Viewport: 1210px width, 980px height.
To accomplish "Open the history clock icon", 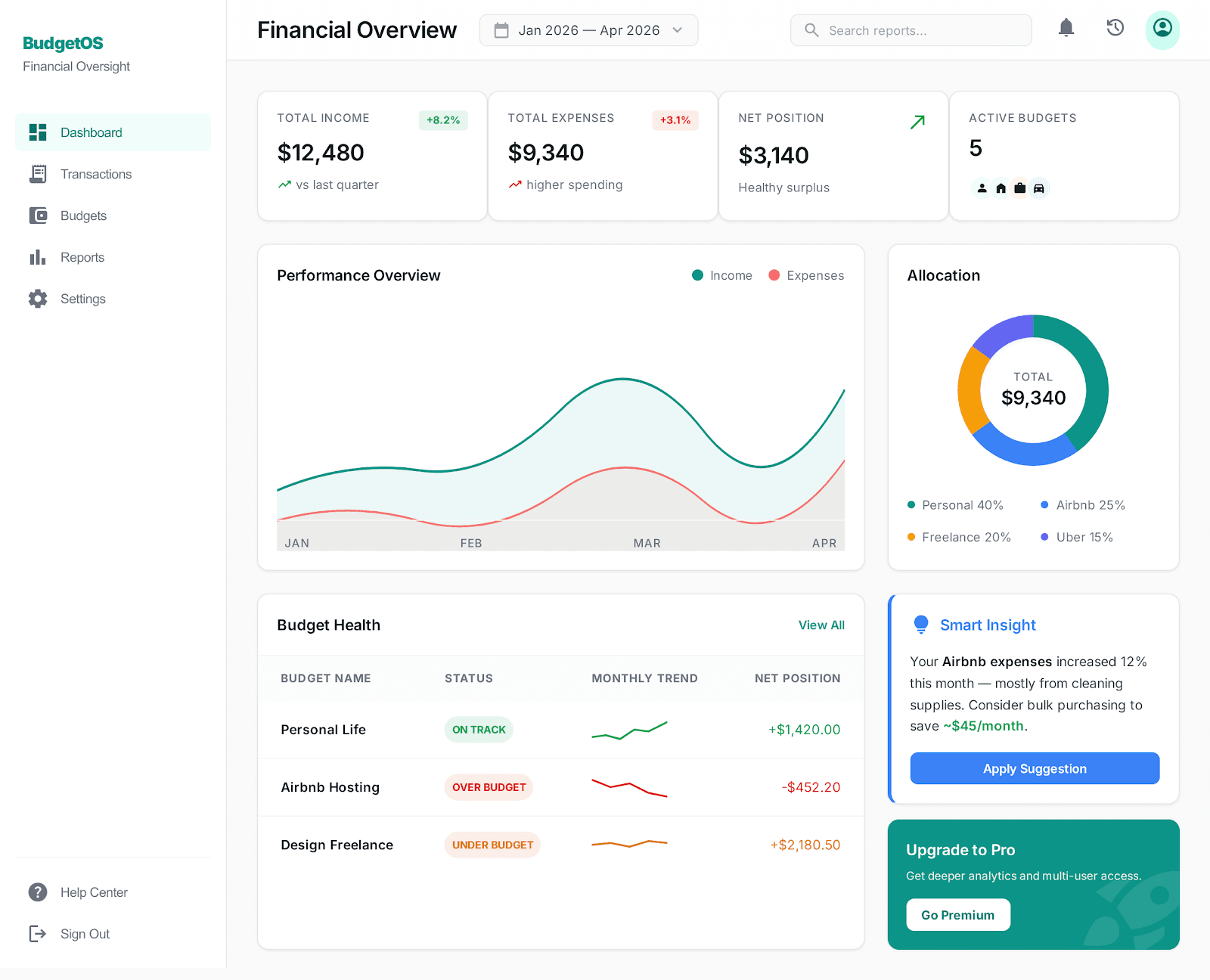I will 1115,29.
